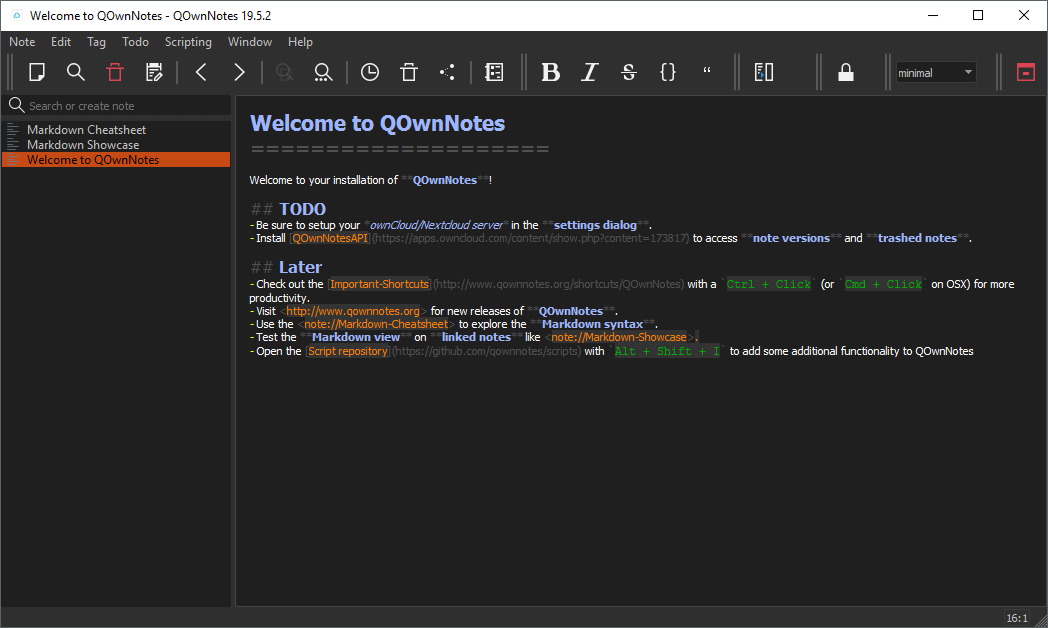The width and height of the screenshot is (1048, 628).
Task: Click the Search or create note field
Action: click(117, 106)
